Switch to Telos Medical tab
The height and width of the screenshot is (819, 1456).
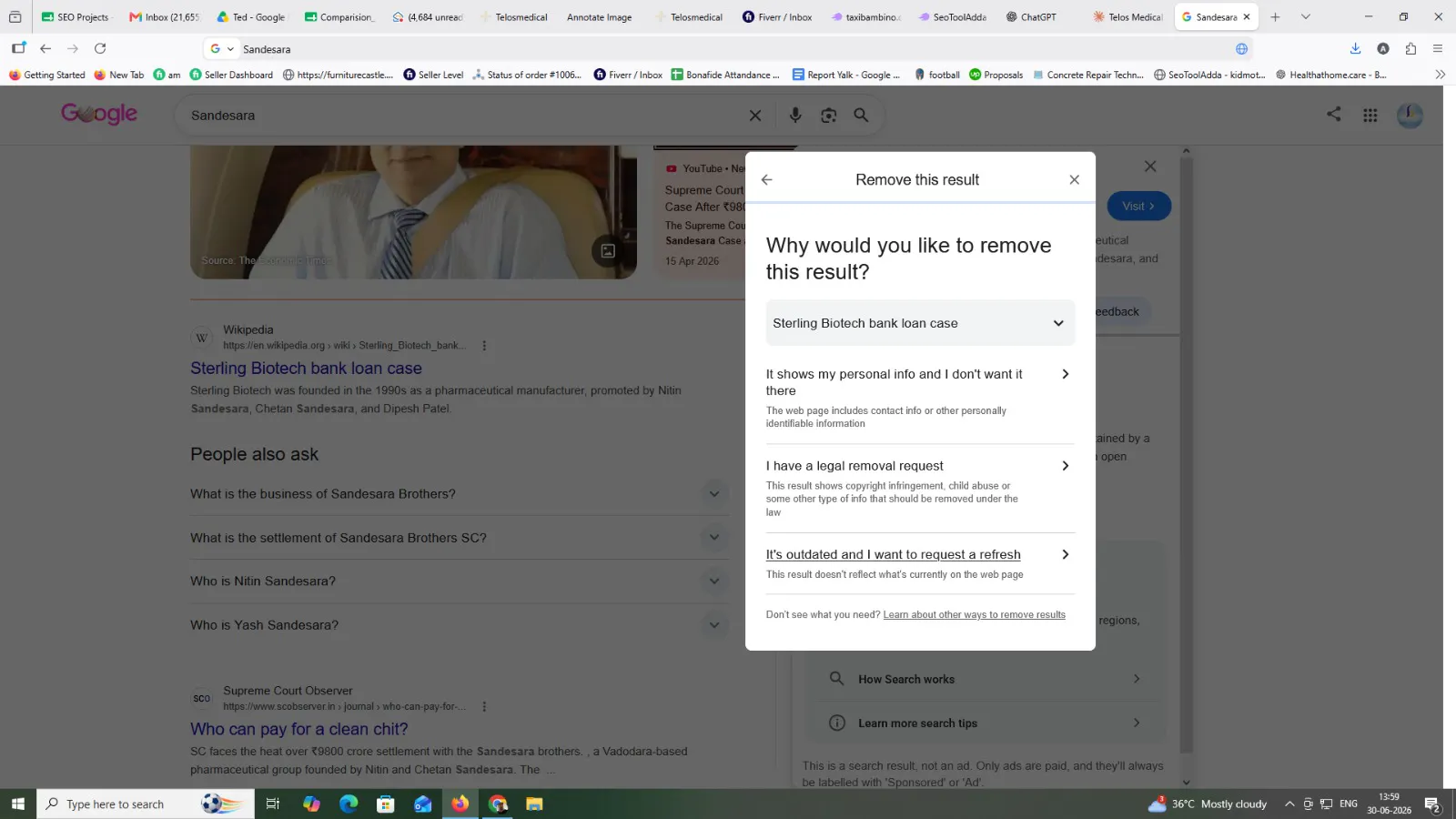point(1128,17)
